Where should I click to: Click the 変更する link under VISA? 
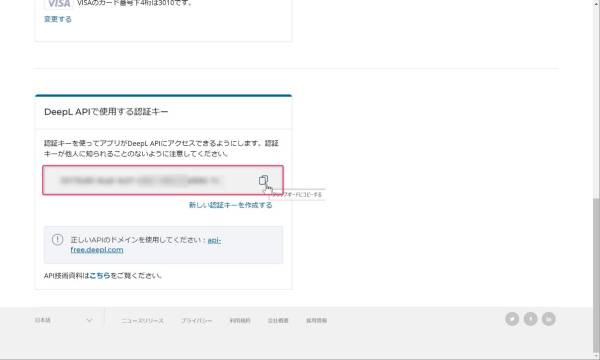coord(58,19)
